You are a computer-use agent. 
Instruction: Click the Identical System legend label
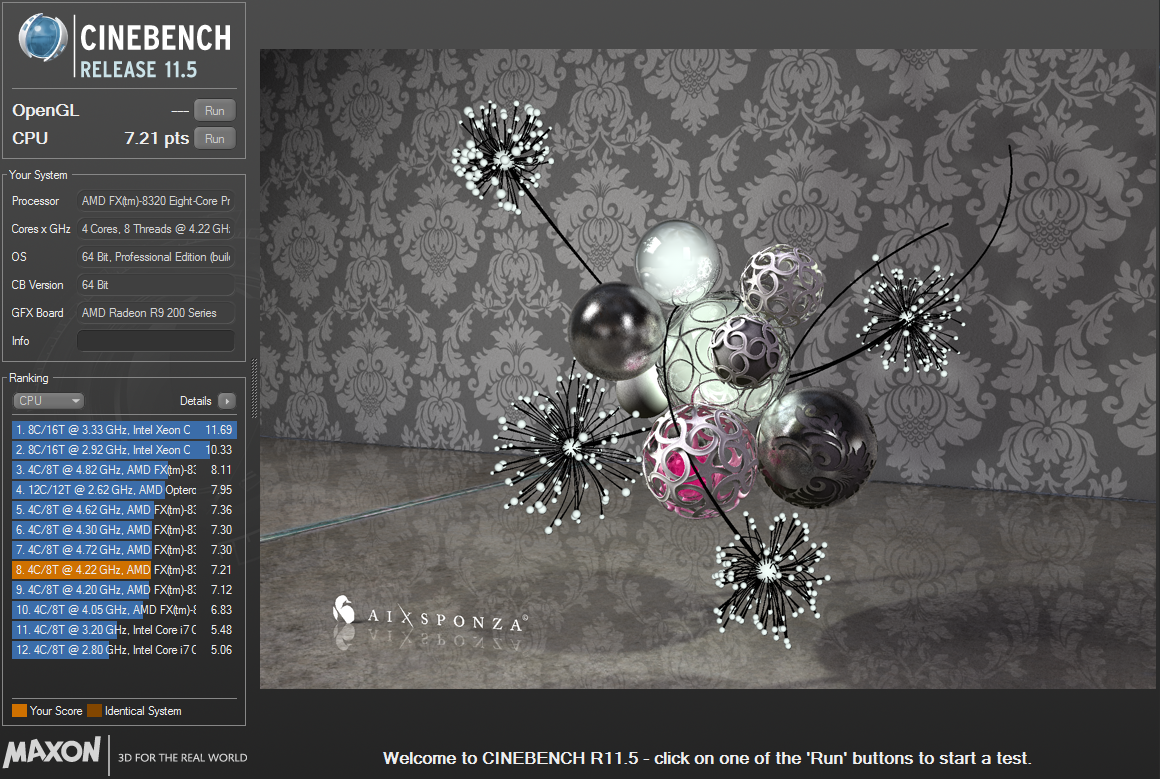pos(143,711)
